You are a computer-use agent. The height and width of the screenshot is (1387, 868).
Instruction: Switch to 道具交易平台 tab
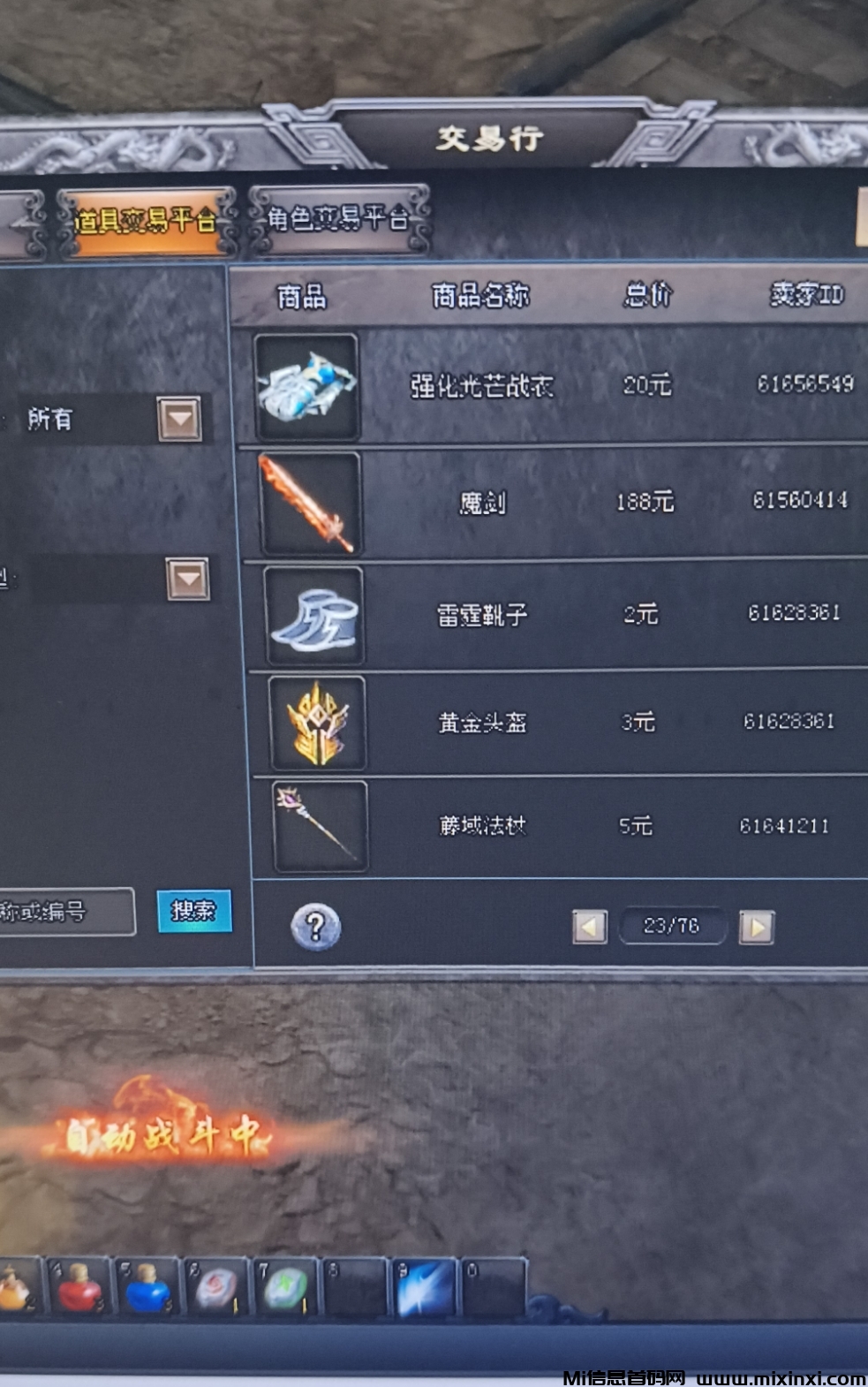point(146,221)
